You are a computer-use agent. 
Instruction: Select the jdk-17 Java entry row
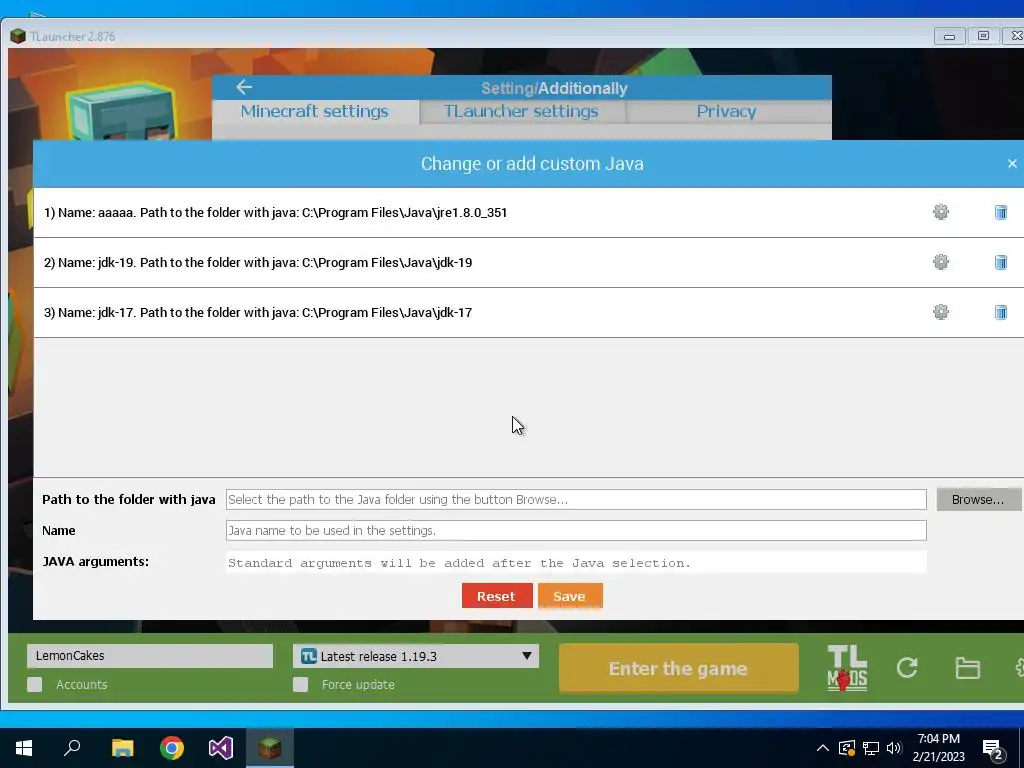point(529,312)
